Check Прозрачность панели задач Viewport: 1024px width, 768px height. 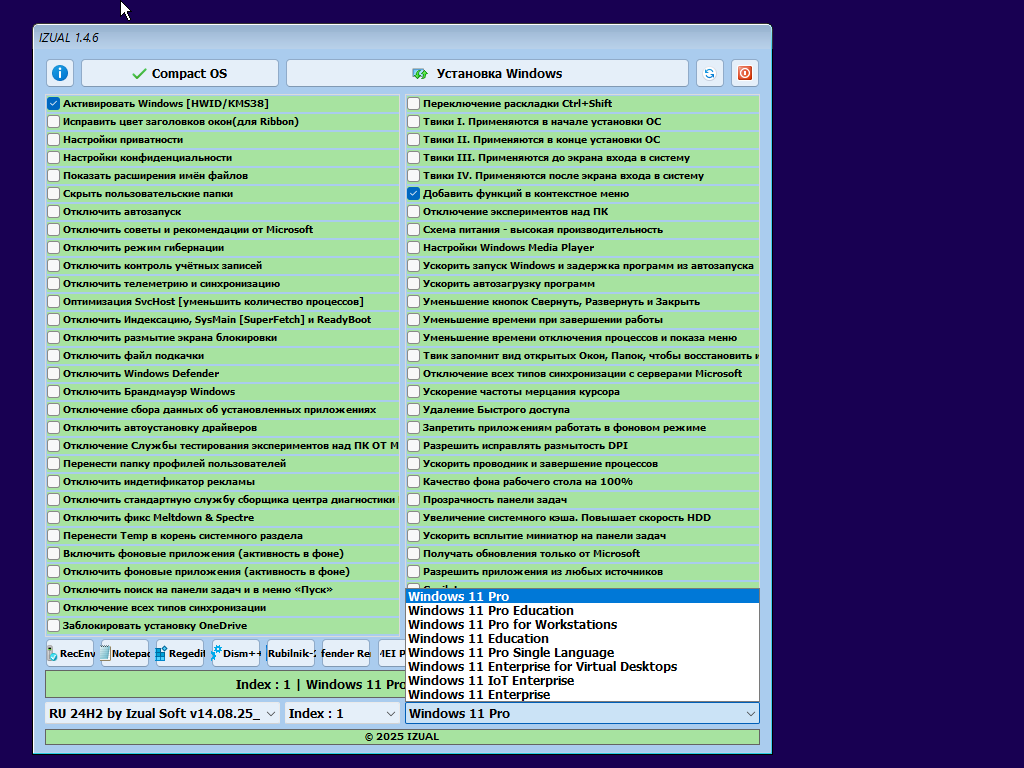coord(413,500)
